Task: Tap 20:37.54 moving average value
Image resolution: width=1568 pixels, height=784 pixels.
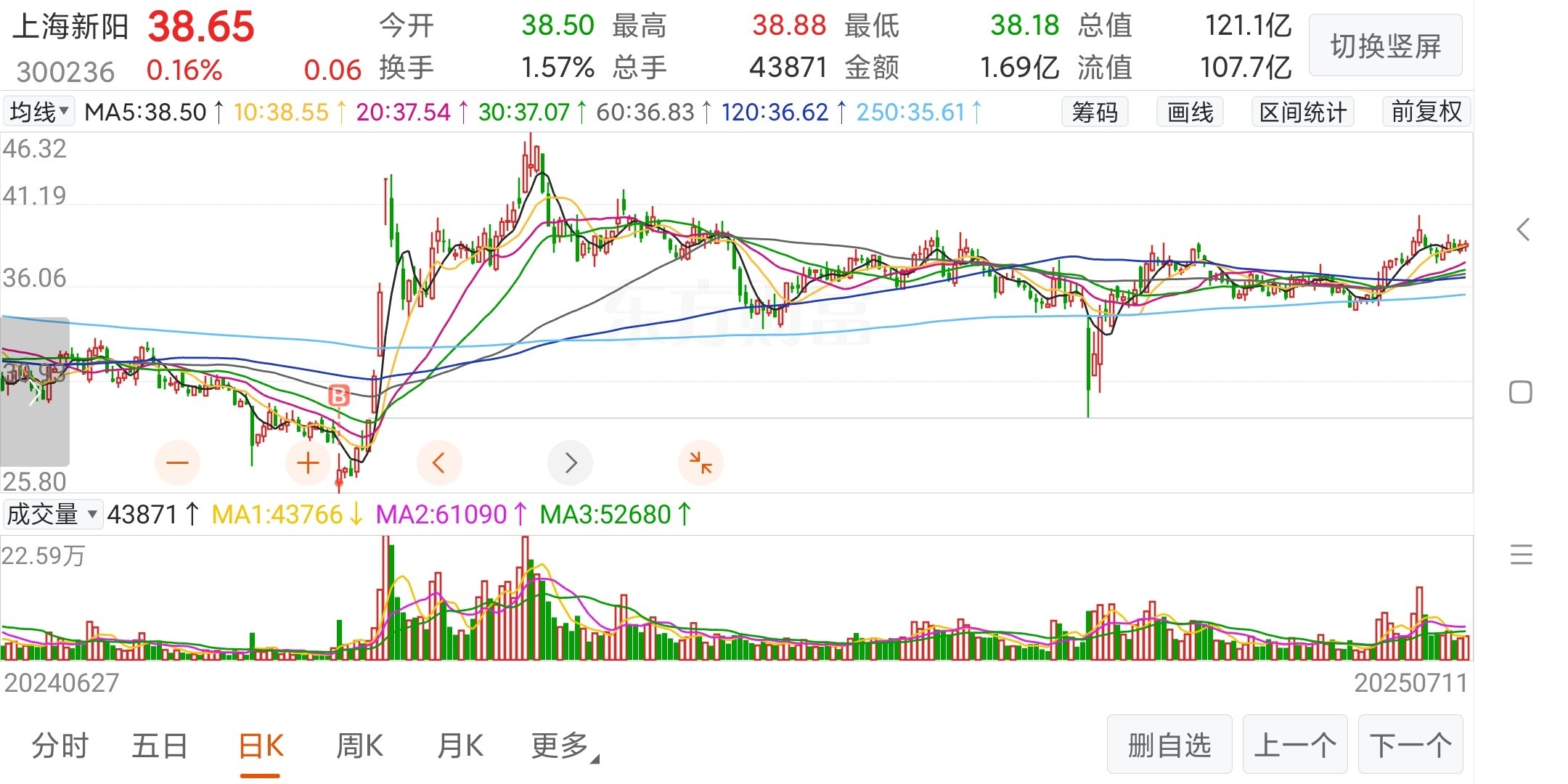Action: (403, 112)
